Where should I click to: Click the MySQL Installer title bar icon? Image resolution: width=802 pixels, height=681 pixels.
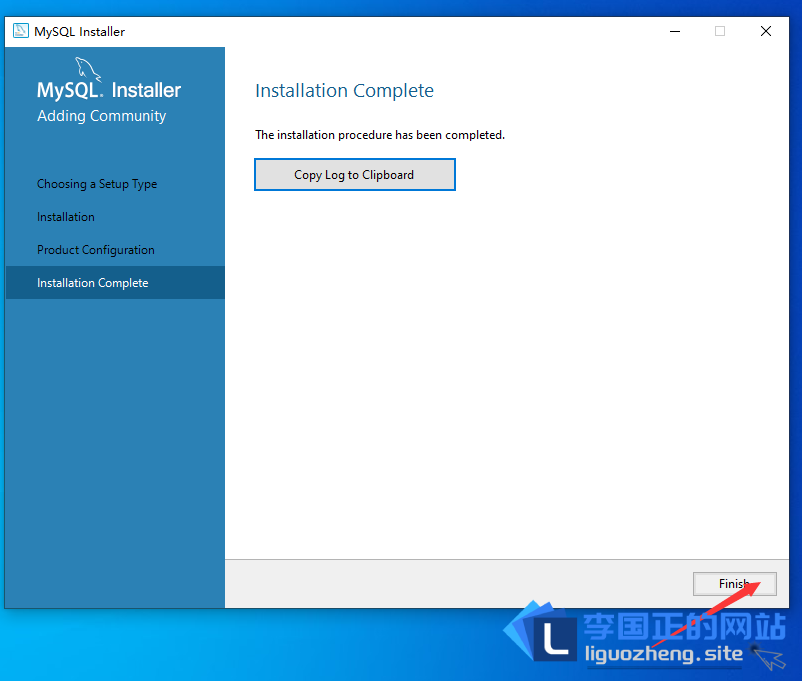pos(20,31)
